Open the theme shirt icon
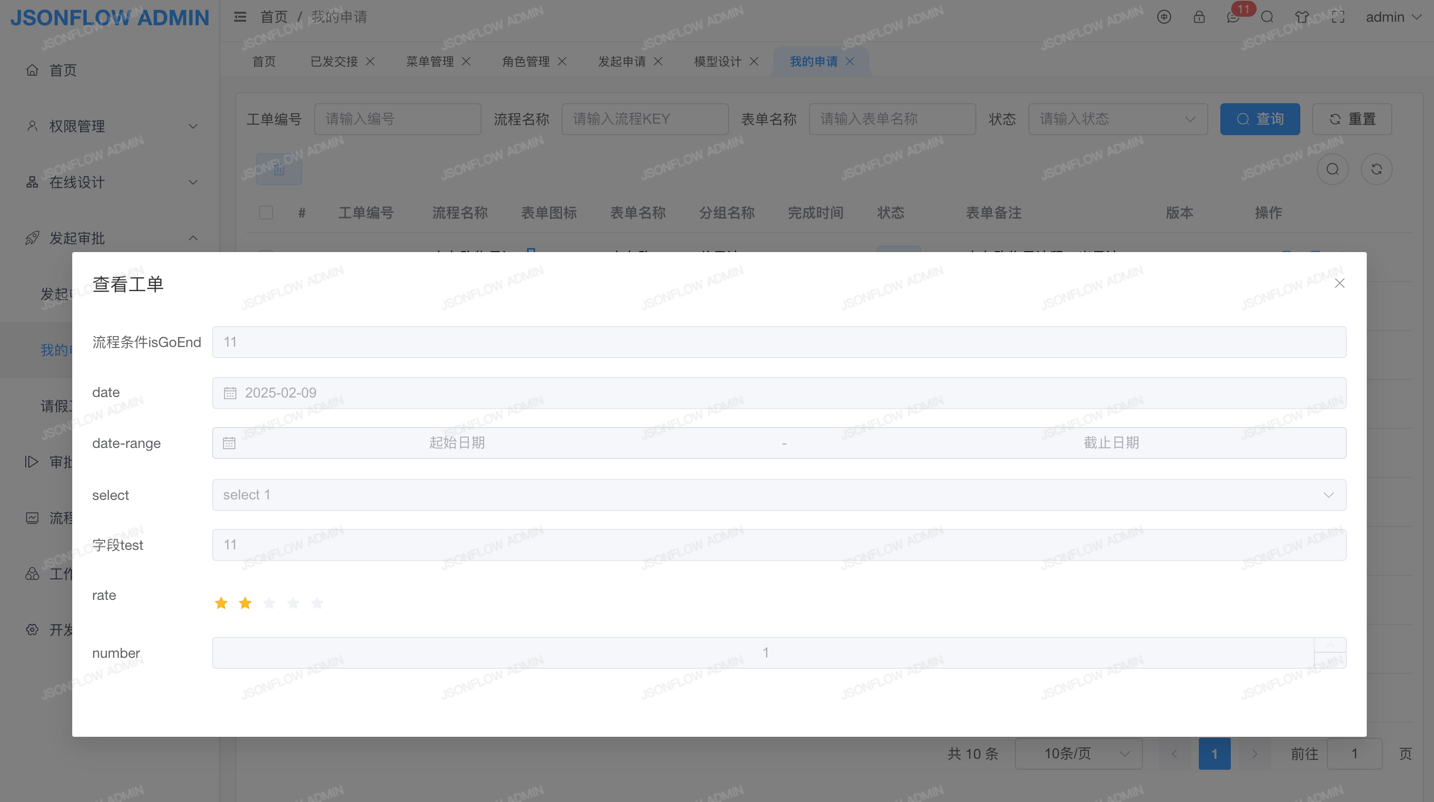This screenshot has width=1434, height=802. pyautogui.click(x=1302, y=17)
